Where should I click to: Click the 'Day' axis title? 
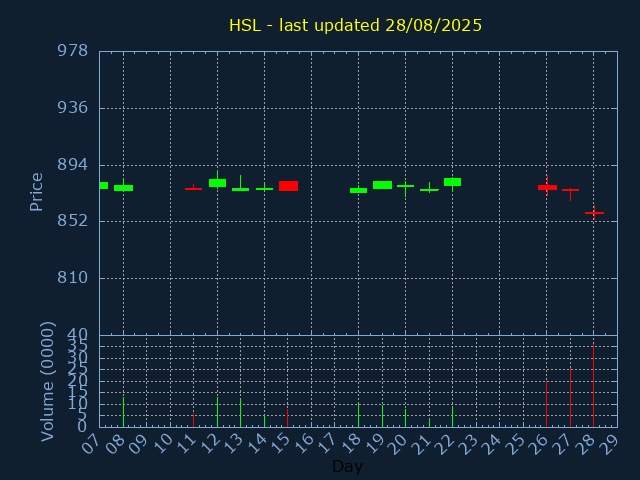pyautogui.click(x=347, y=466)
